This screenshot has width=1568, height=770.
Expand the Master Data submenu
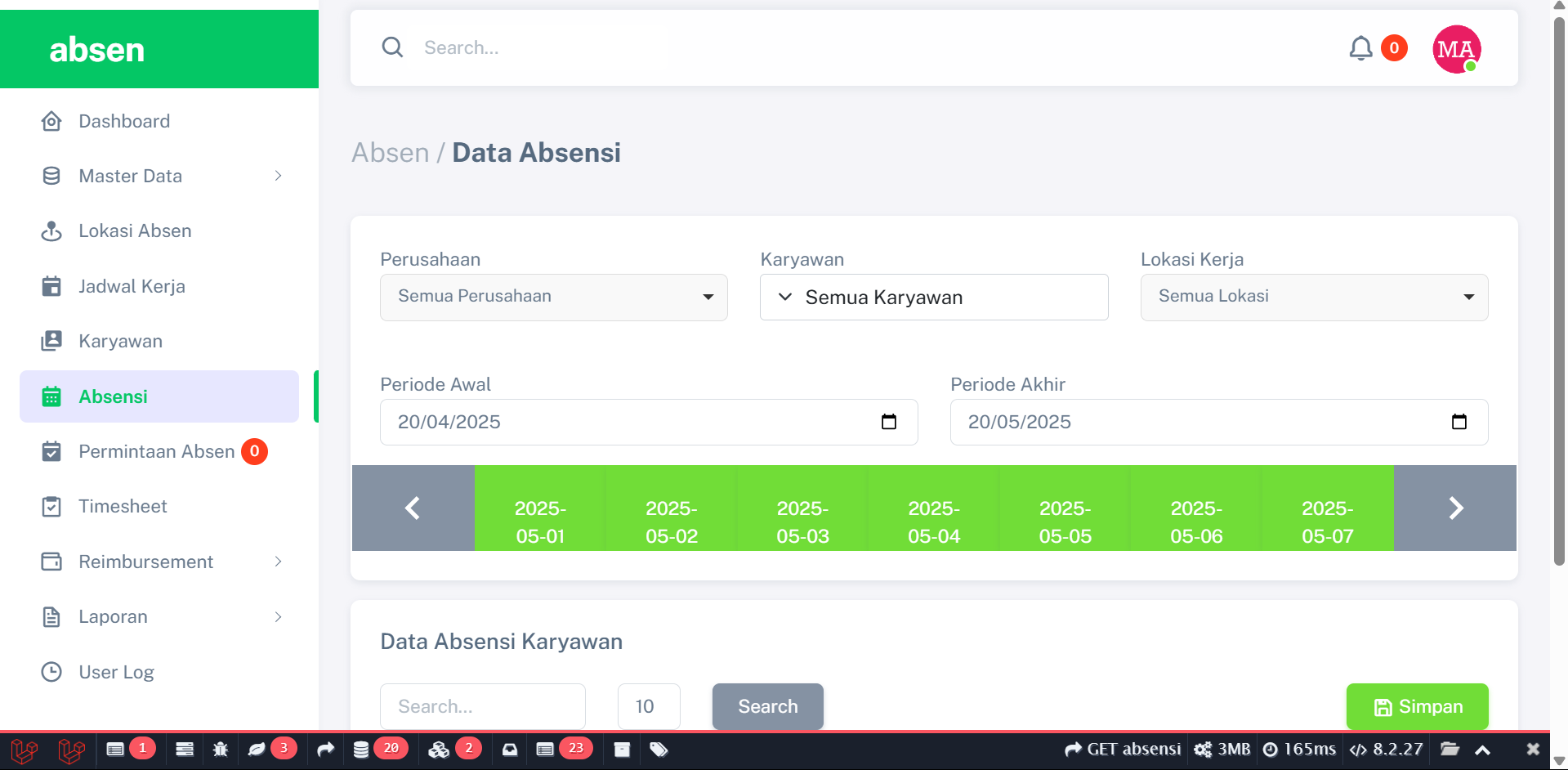(278, 176)
